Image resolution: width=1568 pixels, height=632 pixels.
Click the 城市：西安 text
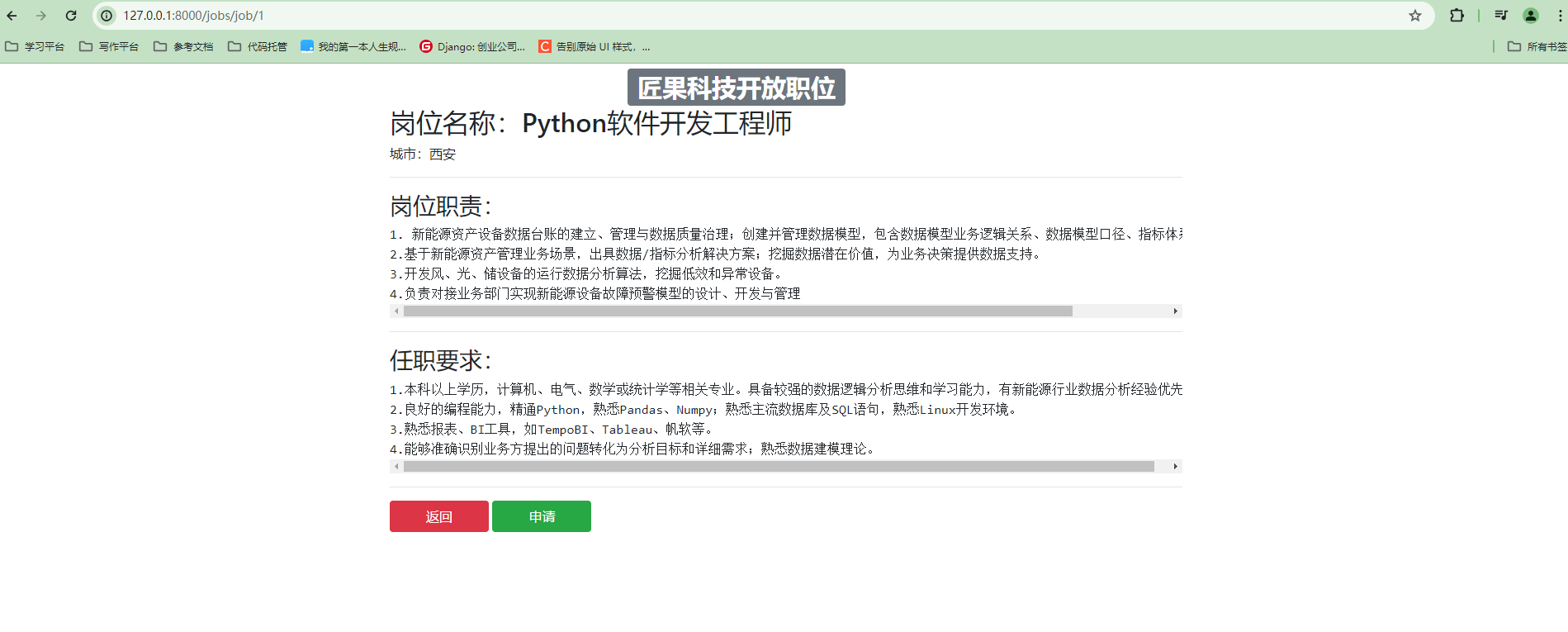click(423, 154)
